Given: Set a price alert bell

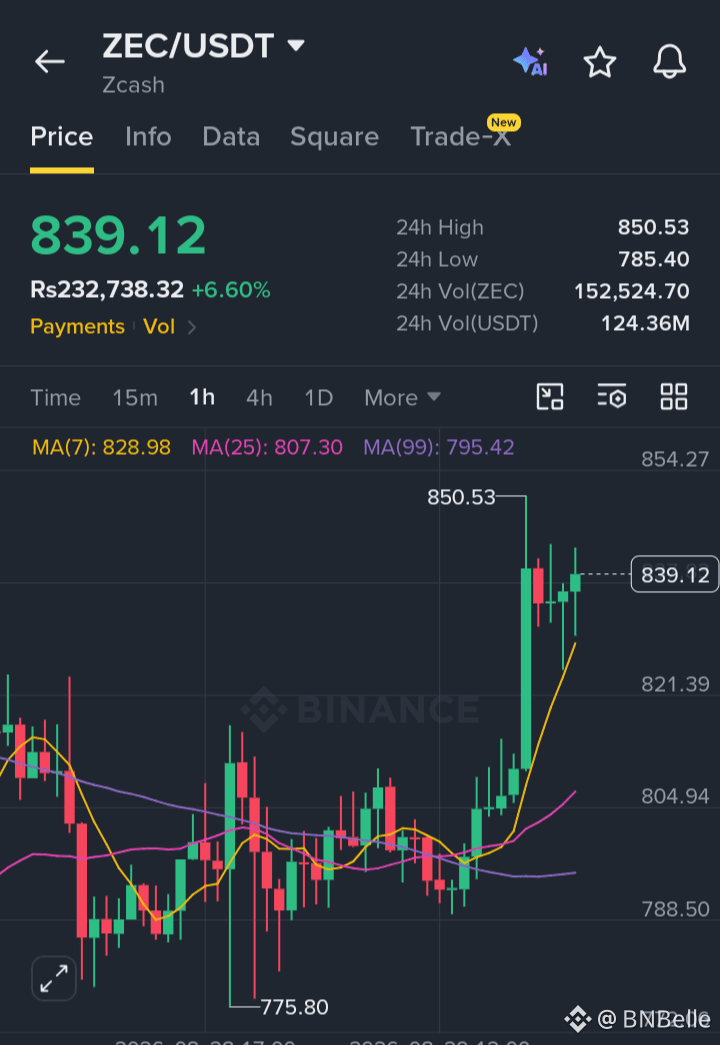Looking at the screenshot, I should point(669,62).
